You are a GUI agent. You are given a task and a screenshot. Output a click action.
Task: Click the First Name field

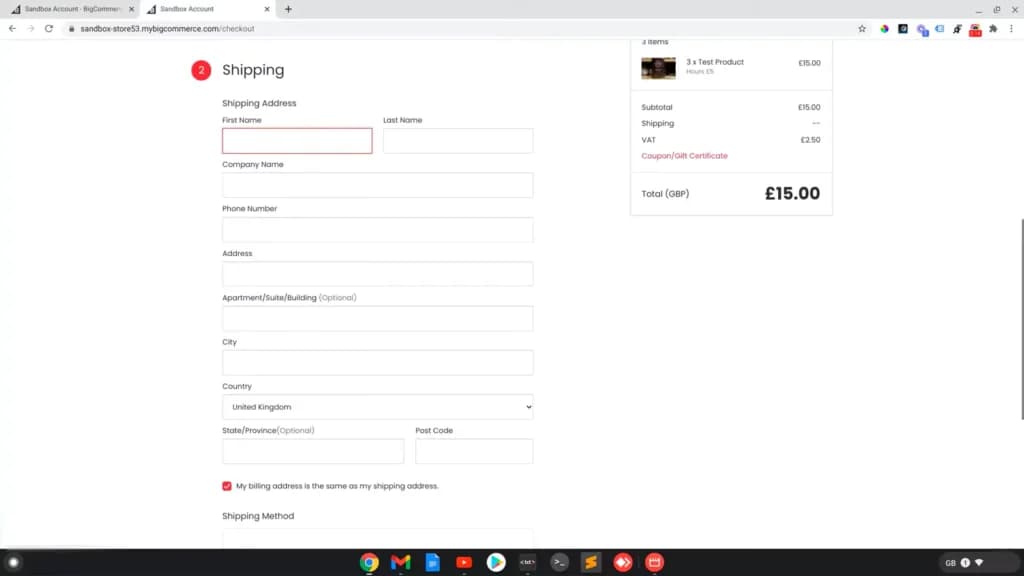pyautogui.click(x=297, y=141)
